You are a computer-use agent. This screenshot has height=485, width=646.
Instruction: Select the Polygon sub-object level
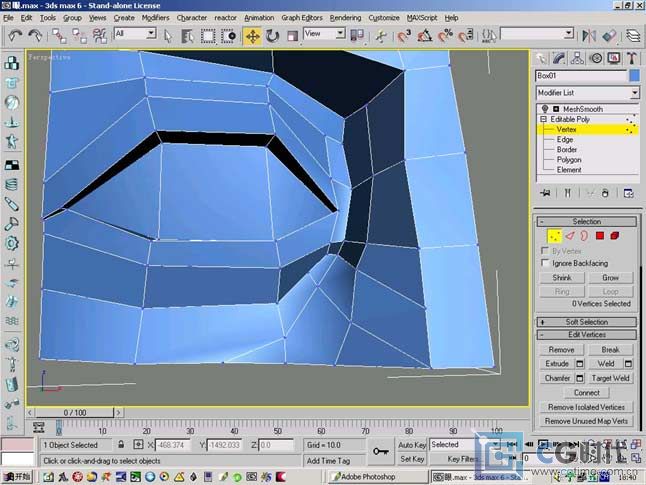coord(569,159)
